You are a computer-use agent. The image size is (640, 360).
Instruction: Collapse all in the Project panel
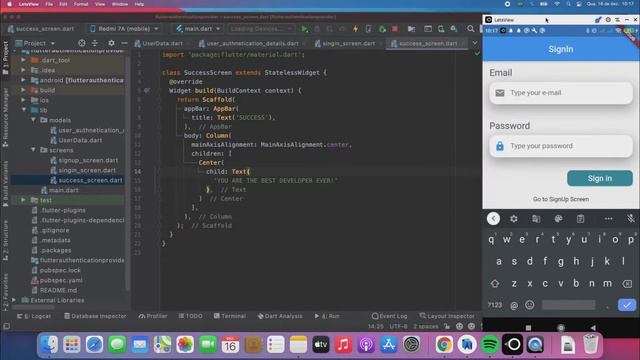pyautogui.click(x=95, y=43)
